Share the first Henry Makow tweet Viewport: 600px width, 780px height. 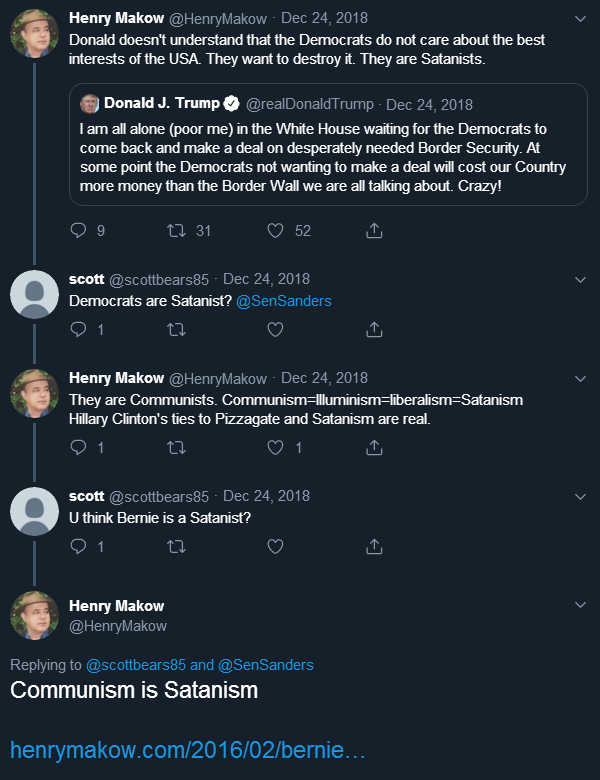(374, 230)
